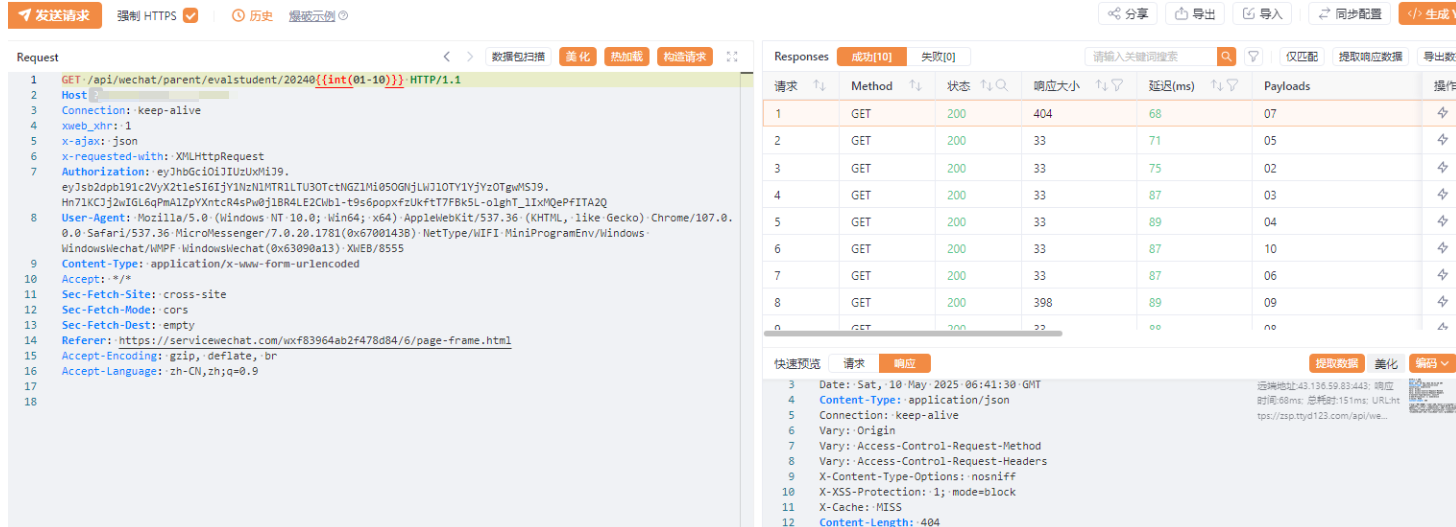This screenshot has width=1456, height=527.
Task: Click the lightning action icon for row 4
Action: point(1442,194)
